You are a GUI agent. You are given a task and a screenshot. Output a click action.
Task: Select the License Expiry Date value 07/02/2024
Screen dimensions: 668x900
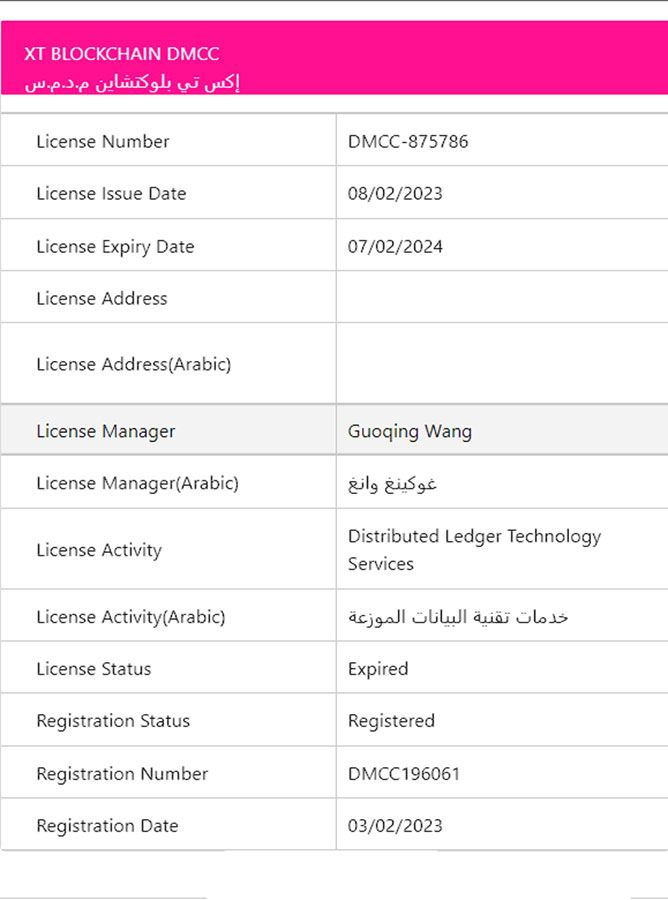click(395, 247)
